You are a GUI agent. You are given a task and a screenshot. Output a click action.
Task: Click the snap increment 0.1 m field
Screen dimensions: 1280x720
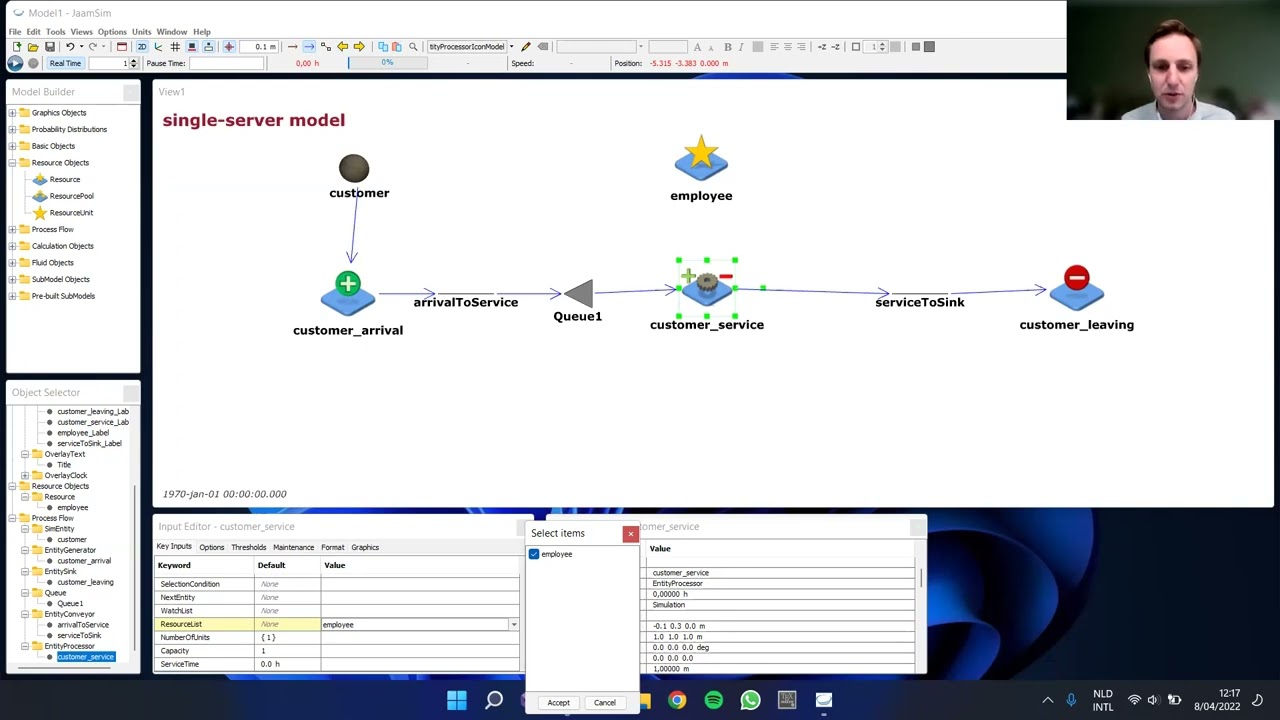[258, 46]
